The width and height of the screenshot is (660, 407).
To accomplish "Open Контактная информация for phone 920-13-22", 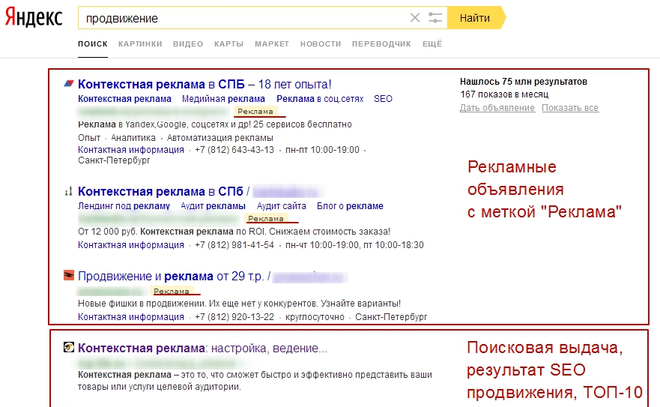I will [131, 317].
